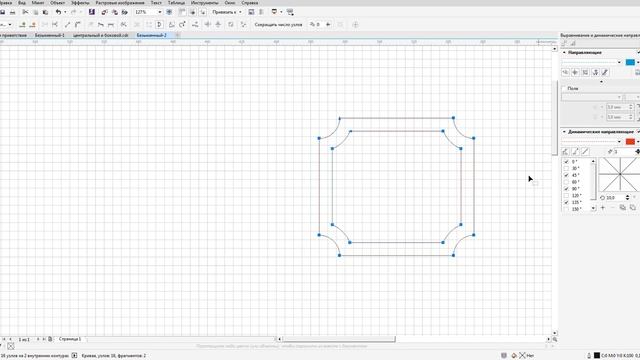
Task: Click Сокращать число узлов button
Action: [x=278, y=24]
